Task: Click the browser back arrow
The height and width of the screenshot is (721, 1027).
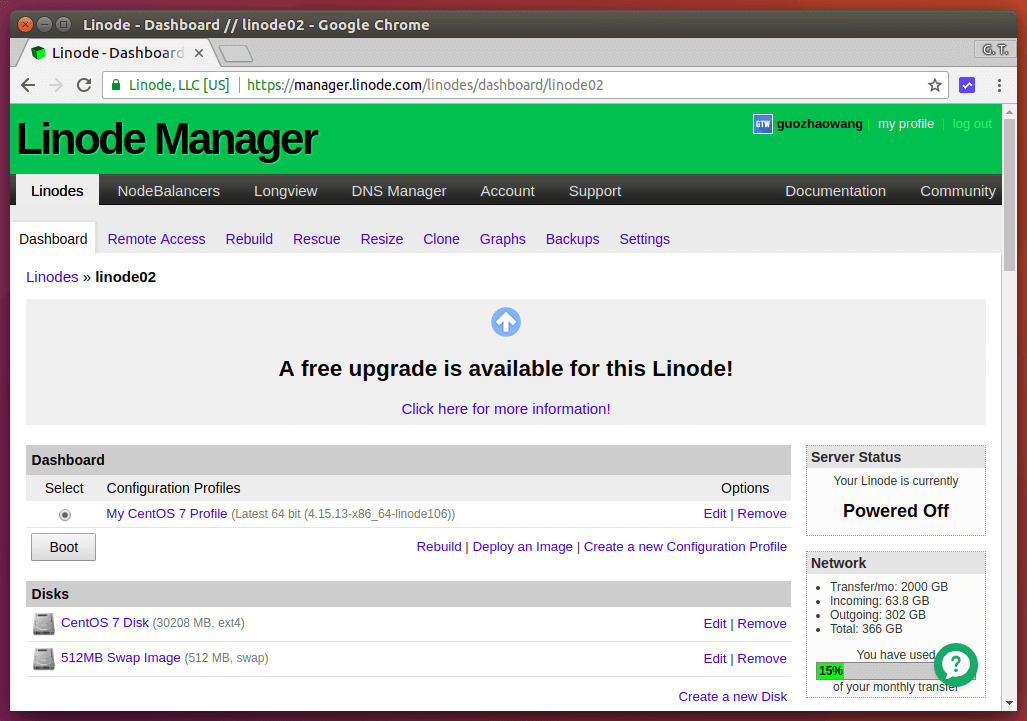Action: pos(28,85)
